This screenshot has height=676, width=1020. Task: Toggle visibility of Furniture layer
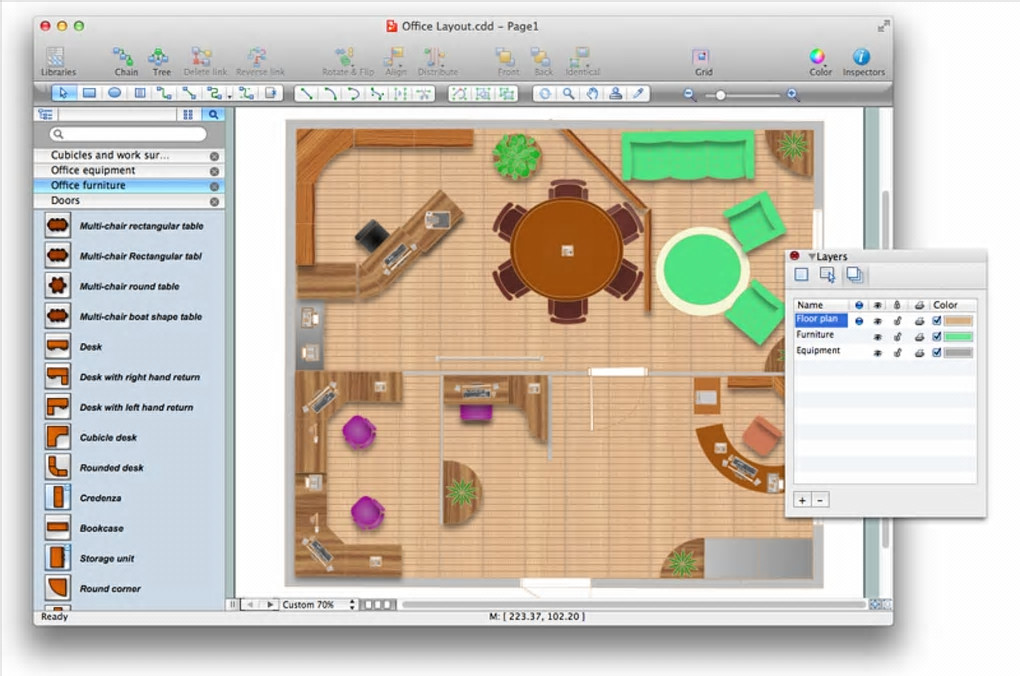pos(878,336)
